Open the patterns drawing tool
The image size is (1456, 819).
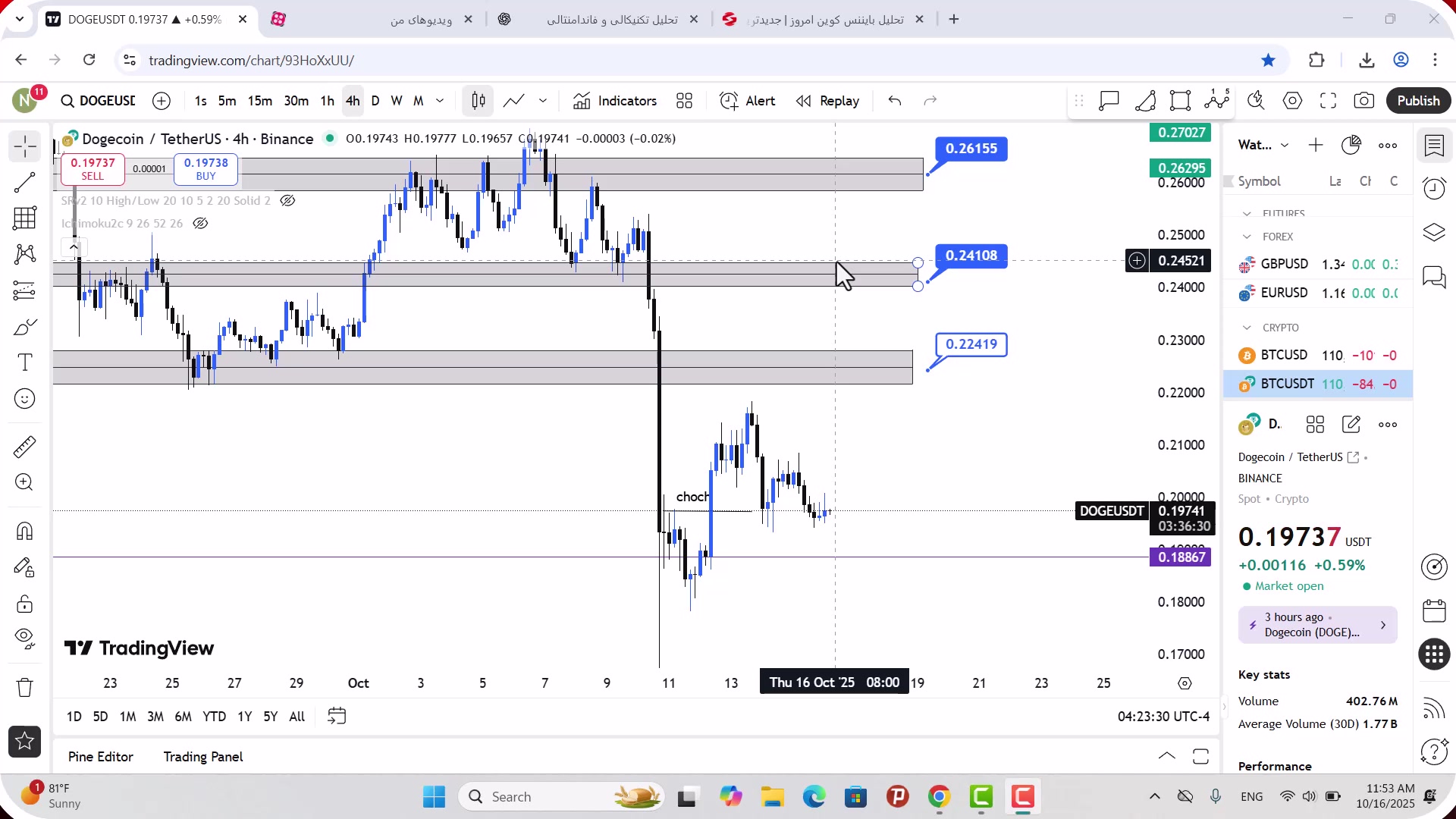(25, 254)
